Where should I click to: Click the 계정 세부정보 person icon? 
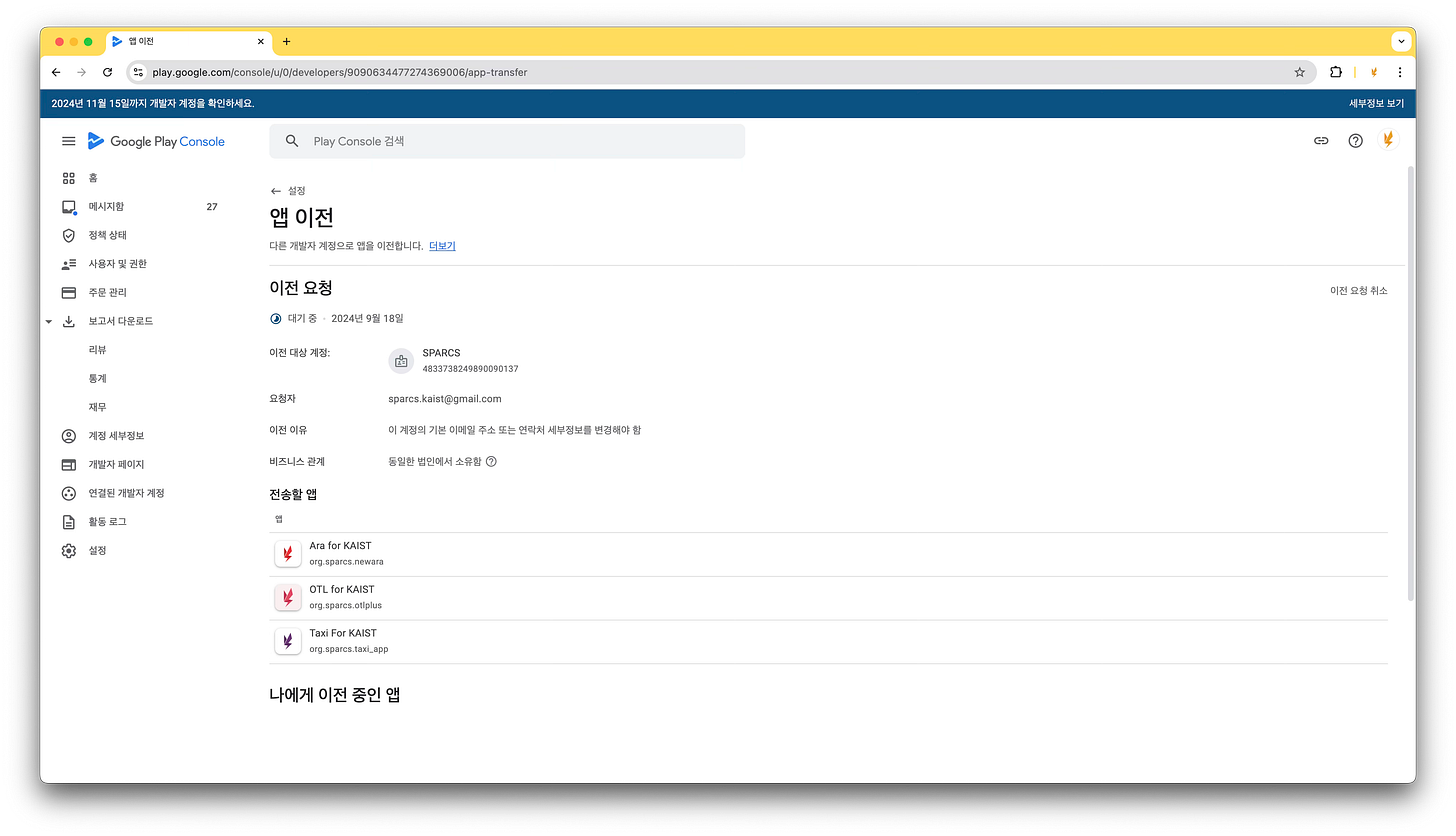[69, 436]
